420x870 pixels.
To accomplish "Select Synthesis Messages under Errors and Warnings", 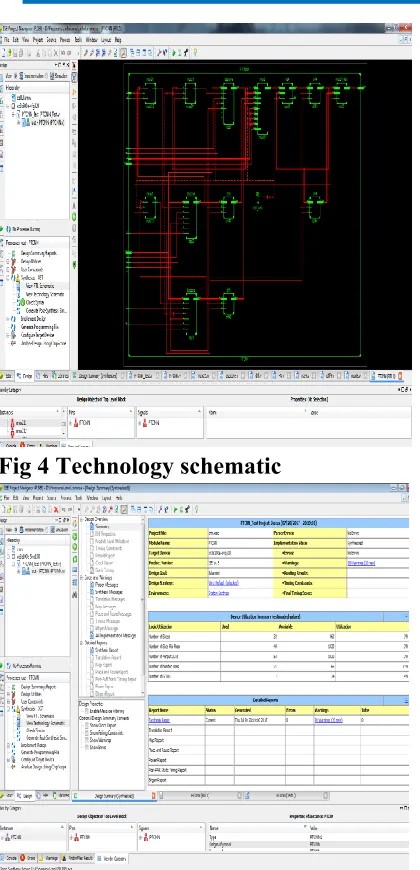I will point(109,592).
